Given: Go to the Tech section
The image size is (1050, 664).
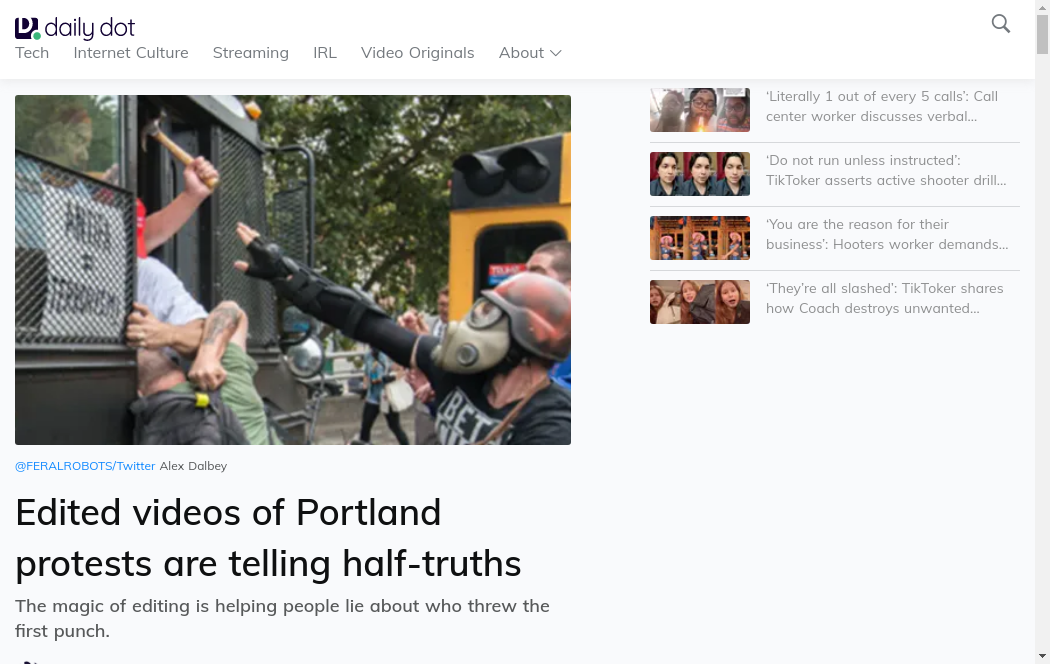Looking at the screenshot, I should [x=32, y=53].
